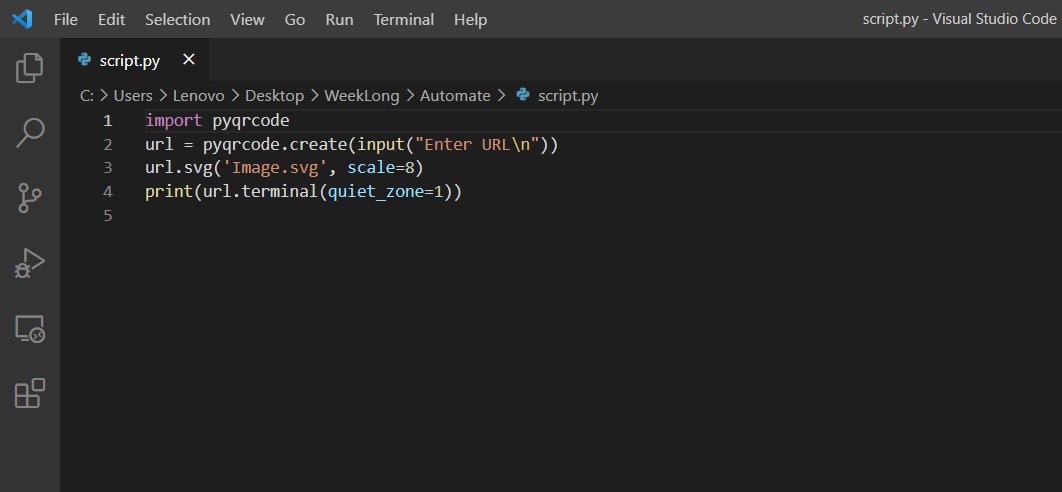Open the File menu
This screenshot has height=492, width=1062.
66,19
